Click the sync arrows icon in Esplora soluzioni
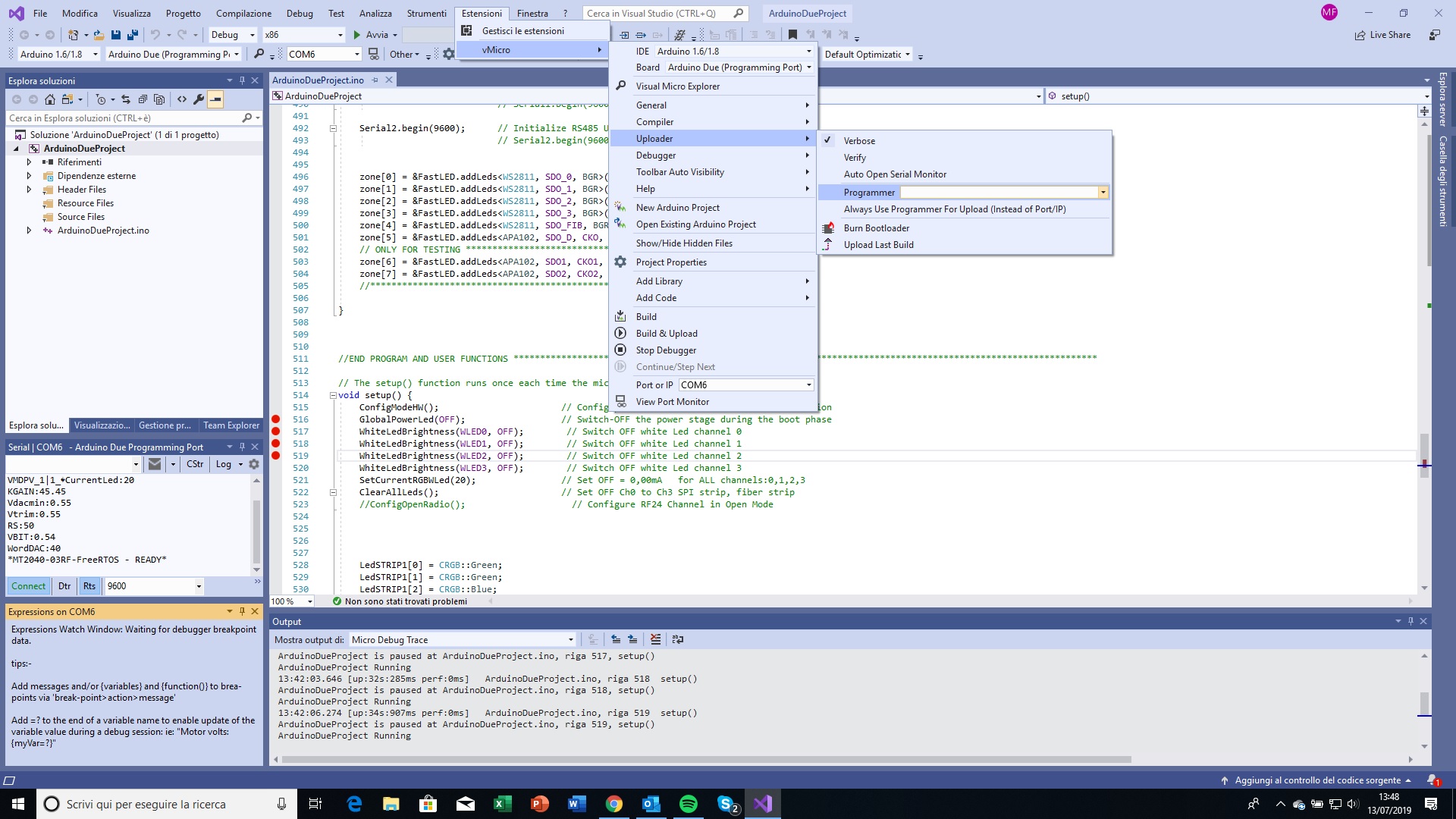Viewport: 1456px width, 819px height. click(x=126, y=99)
